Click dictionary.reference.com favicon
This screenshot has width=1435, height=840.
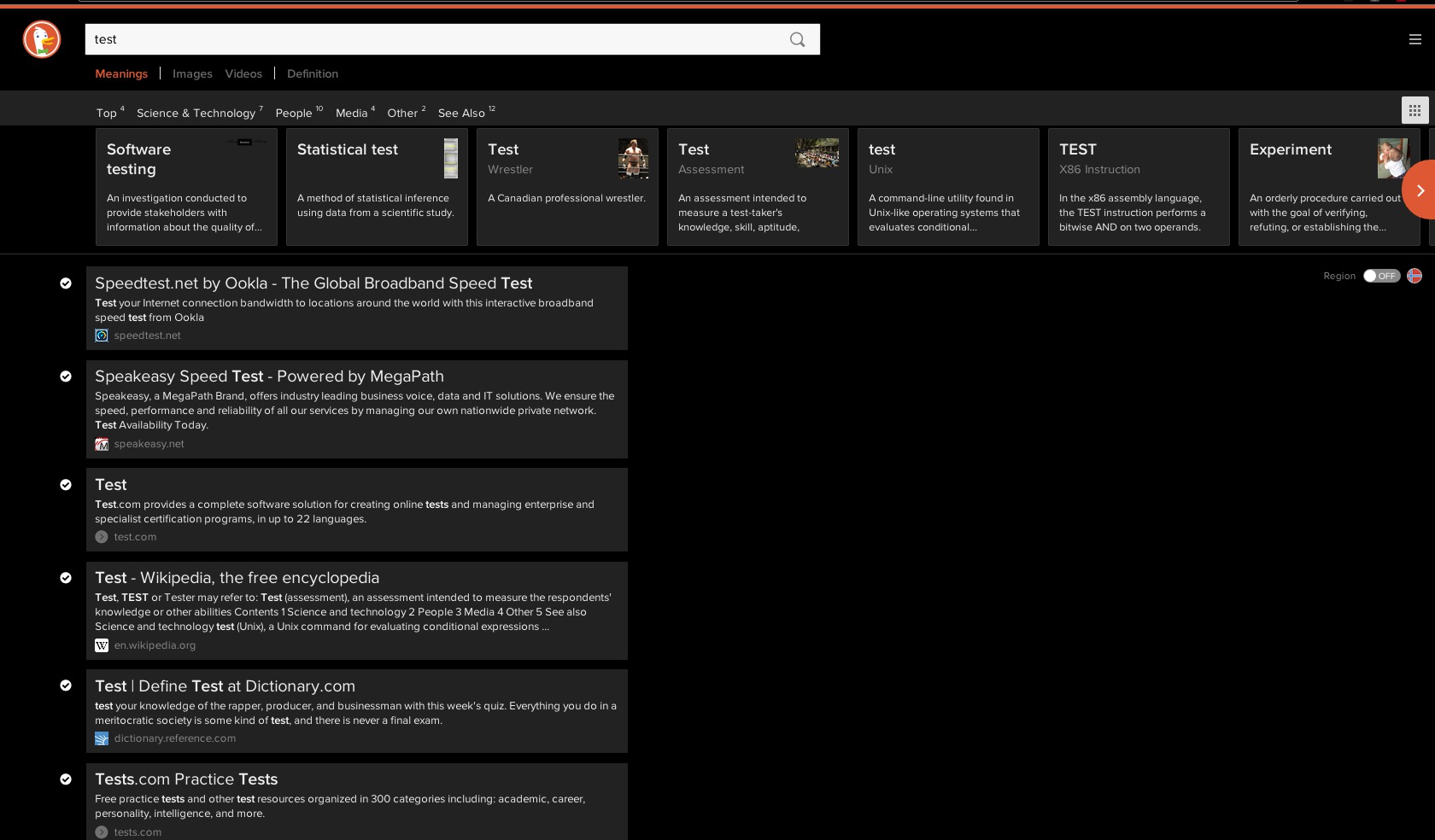[x=102, y=738]
